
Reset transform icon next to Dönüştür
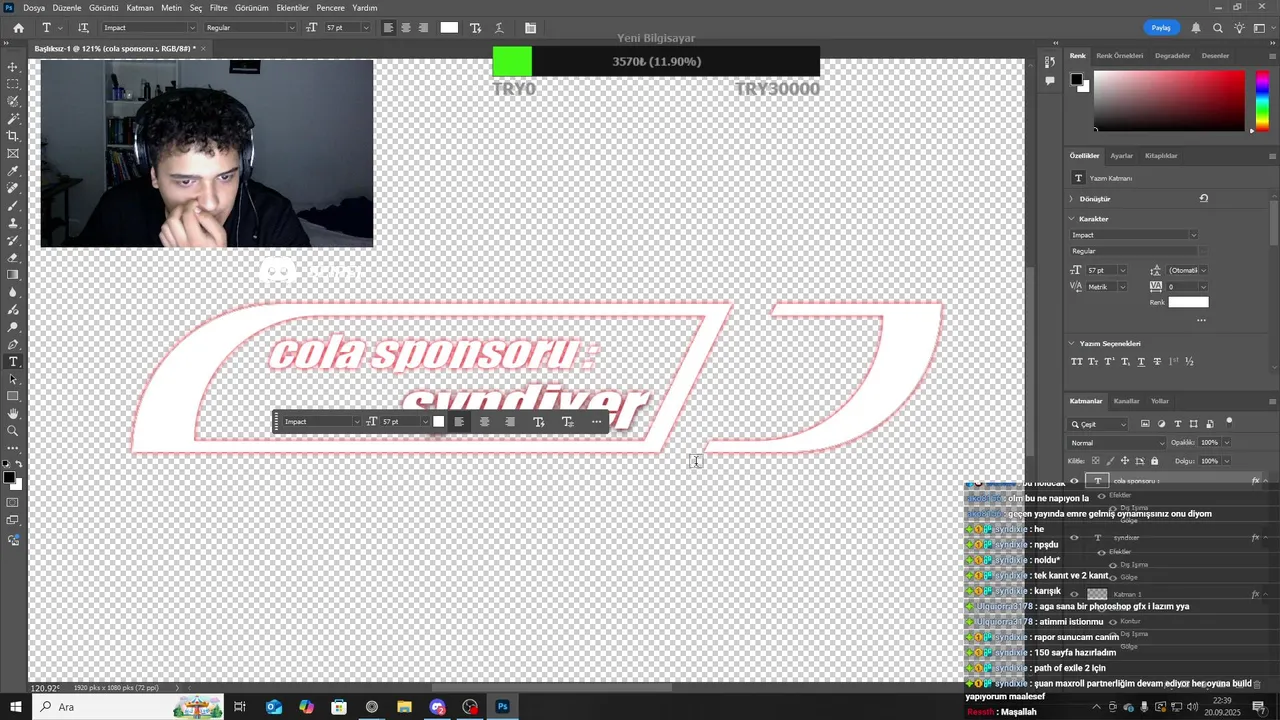point(1203,198)
